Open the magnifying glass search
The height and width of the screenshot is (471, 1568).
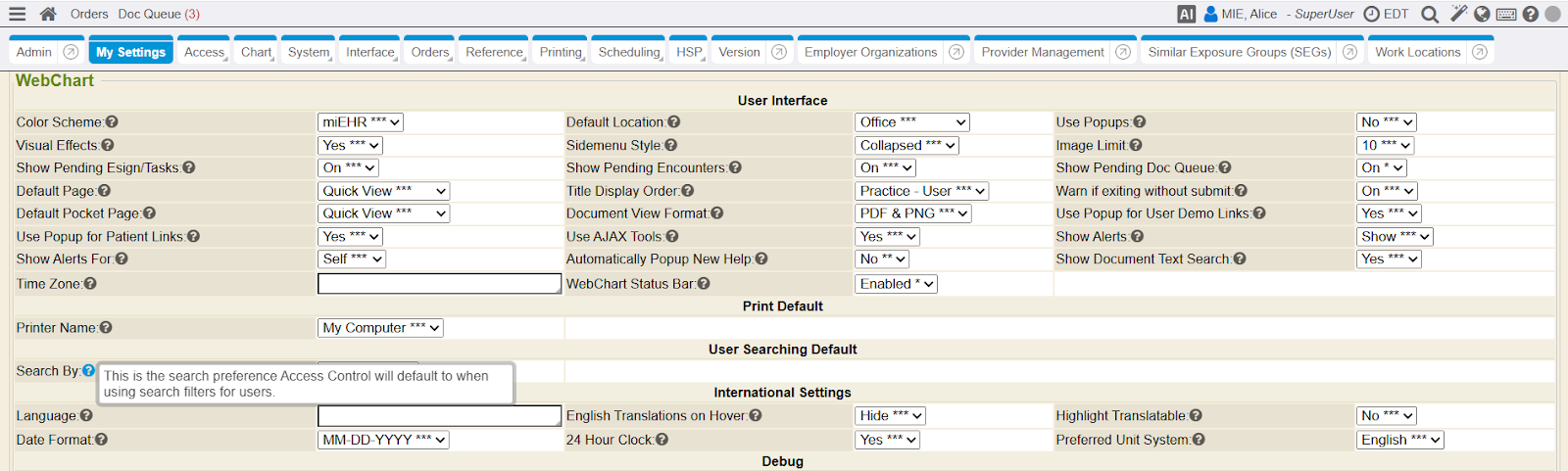[x=1430, y=14]
